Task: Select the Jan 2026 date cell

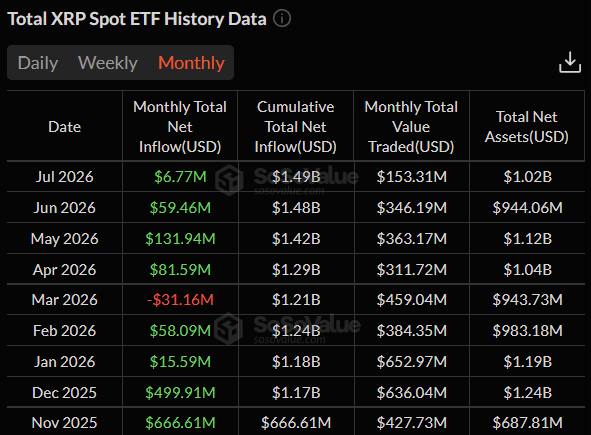Action: coord(64,361)
